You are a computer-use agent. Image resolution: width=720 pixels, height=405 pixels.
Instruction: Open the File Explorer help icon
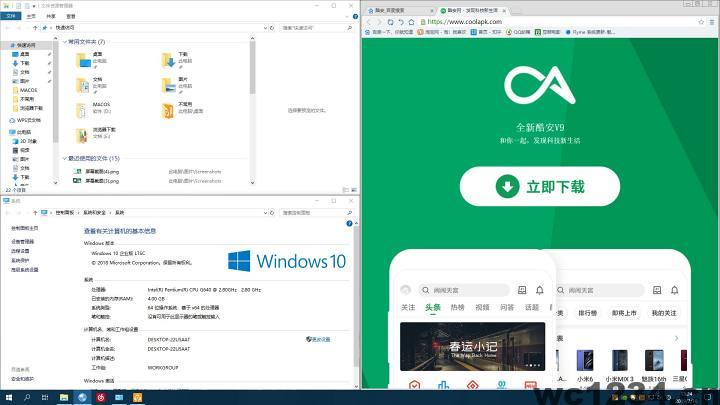pyautogui.click(x=355, y=17)
